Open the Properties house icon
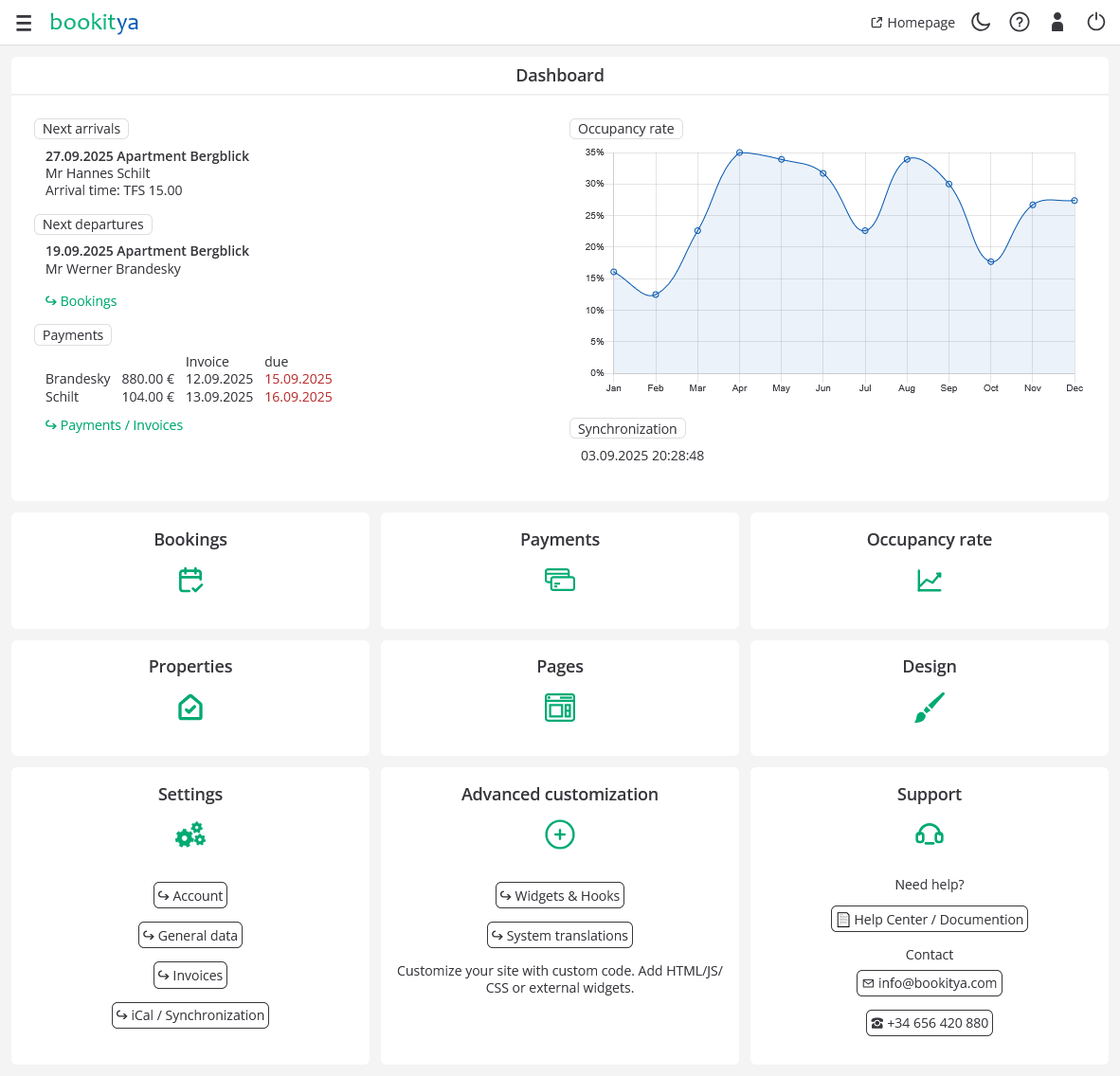 click(190, 708)
